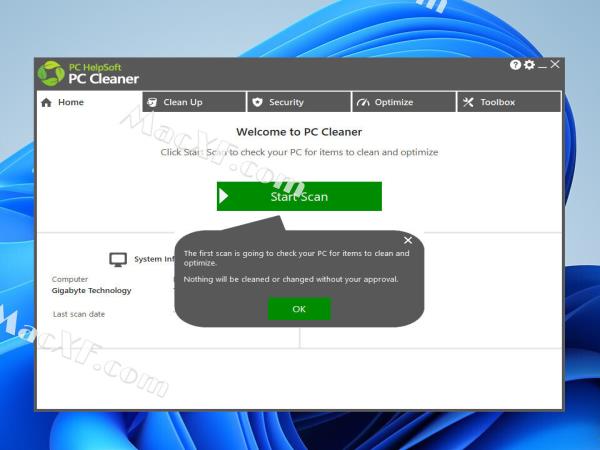The image size is (600, 450).
Task: Open the Toolbox tab
Action: (x=509, y=102)
